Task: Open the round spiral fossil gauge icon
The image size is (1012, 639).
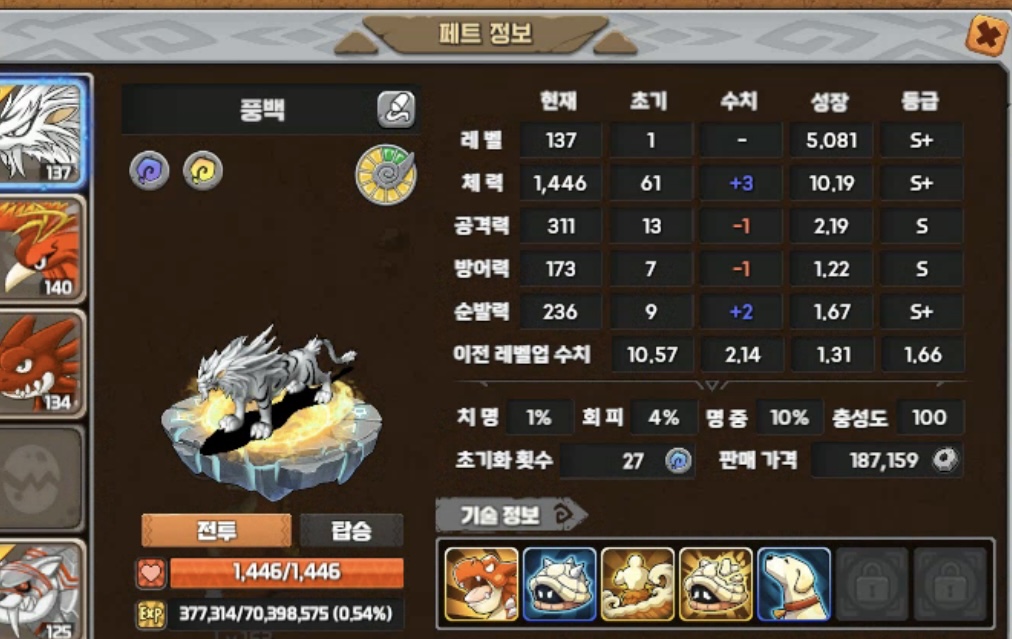Action: click(x=386, y=174)
